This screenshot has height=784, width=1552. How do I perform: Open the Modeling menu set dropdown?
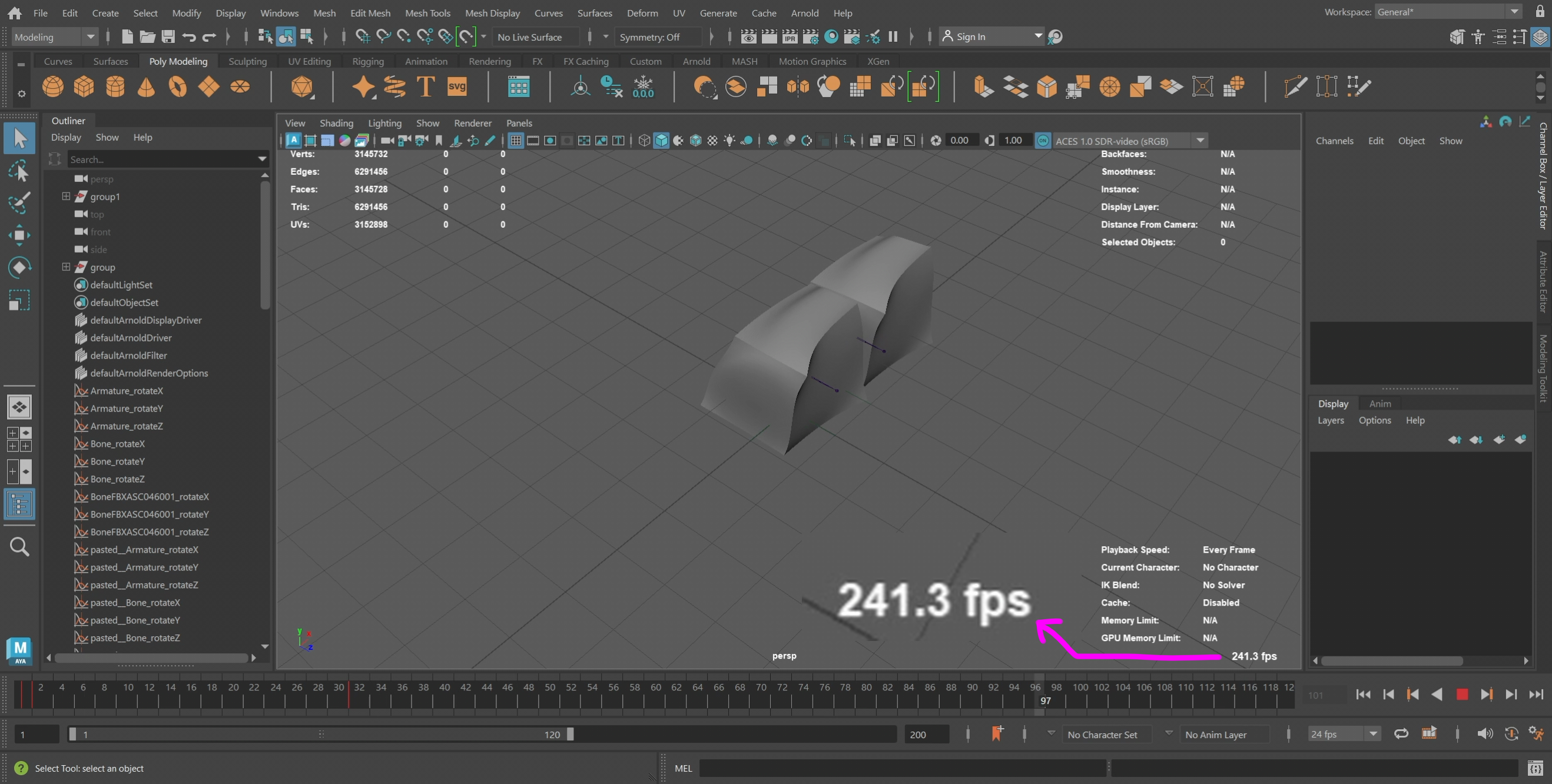54,36
